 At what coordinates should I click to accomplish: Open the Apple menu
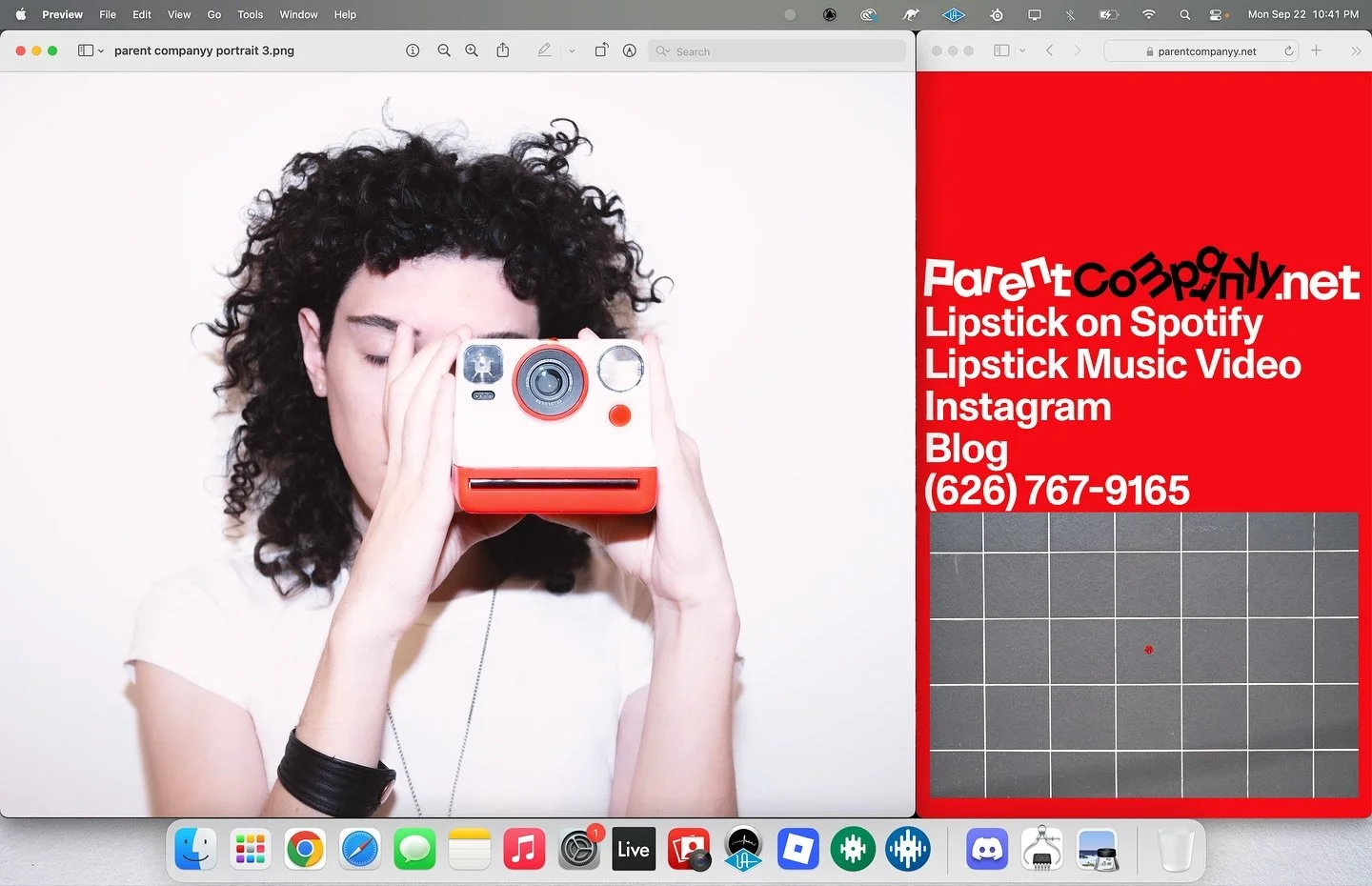(x=21, y=14)
